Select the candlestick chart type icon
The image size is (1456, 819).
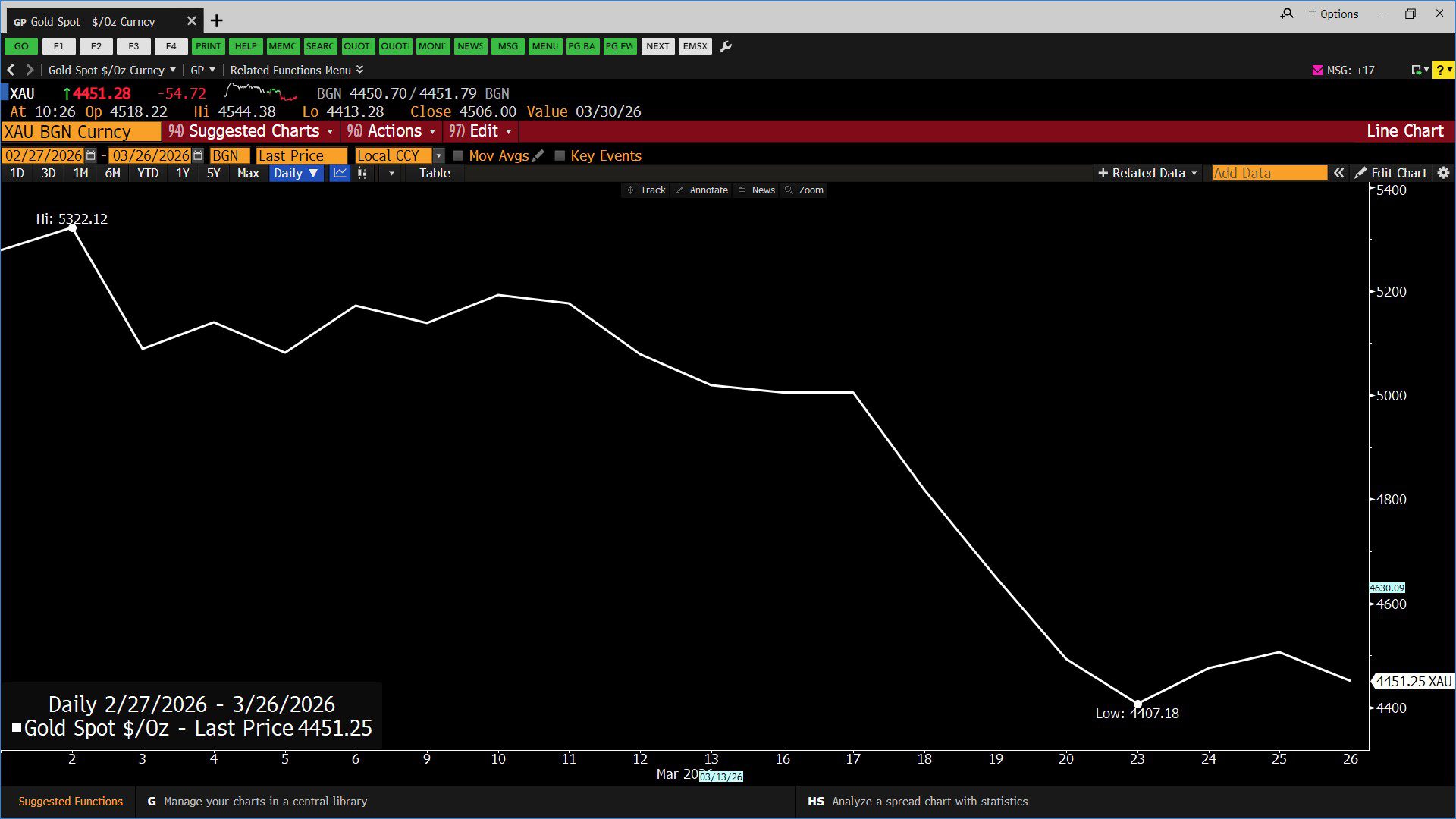click(x=362, y=173)
